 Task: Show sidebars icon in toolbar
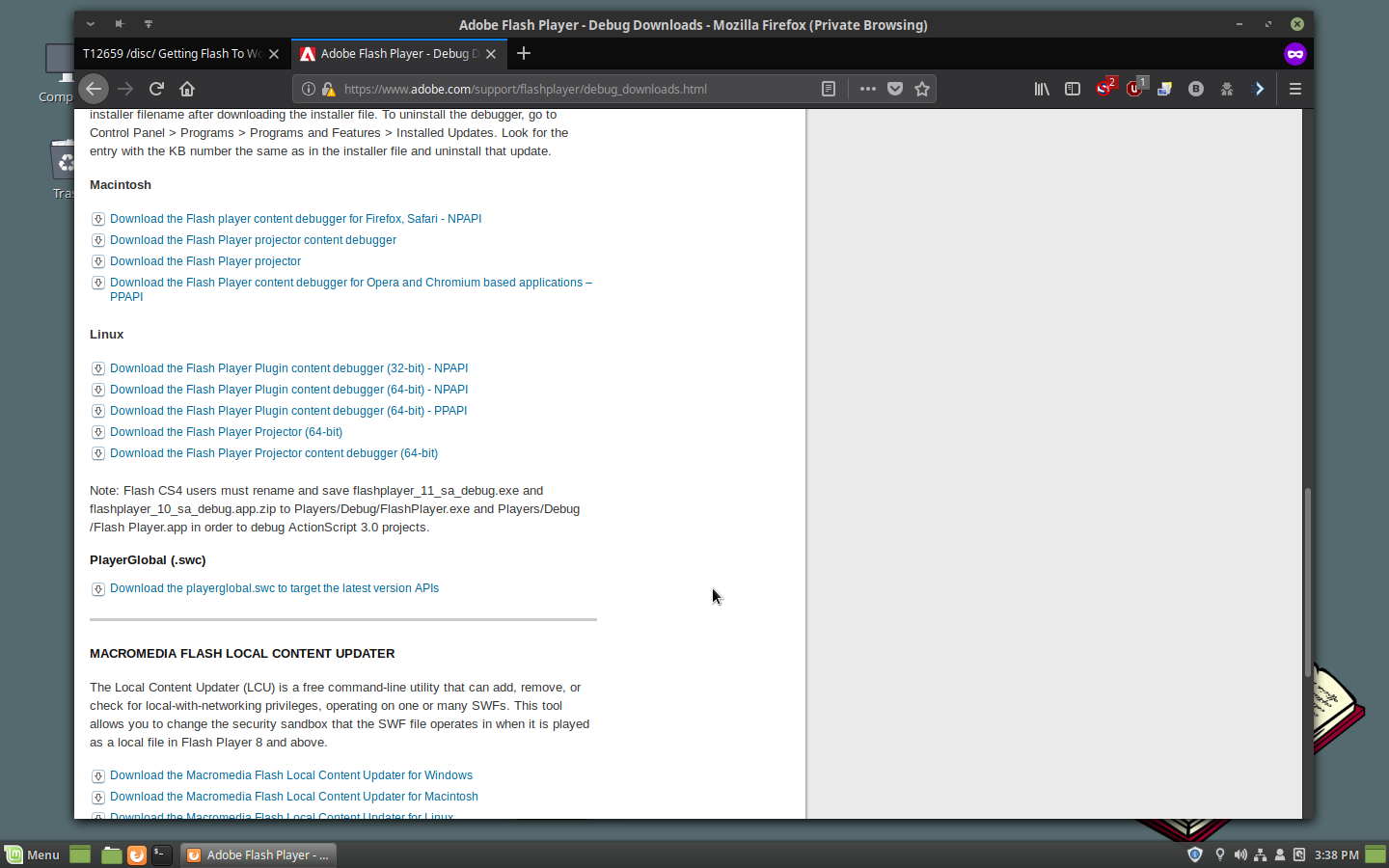point(1073,89)
